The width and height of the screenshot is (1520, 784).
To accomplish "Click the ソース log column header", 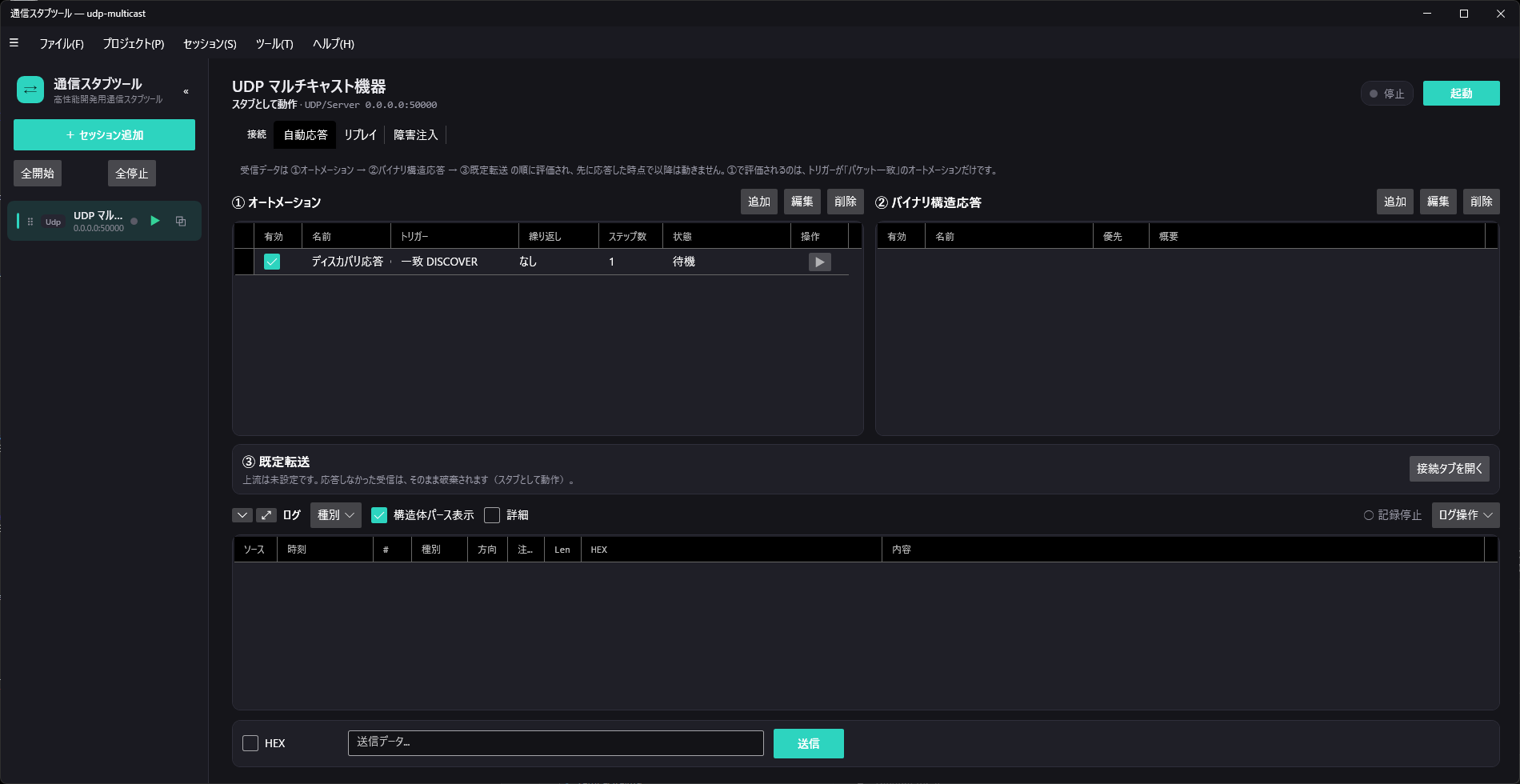I will tap(254, 549).
